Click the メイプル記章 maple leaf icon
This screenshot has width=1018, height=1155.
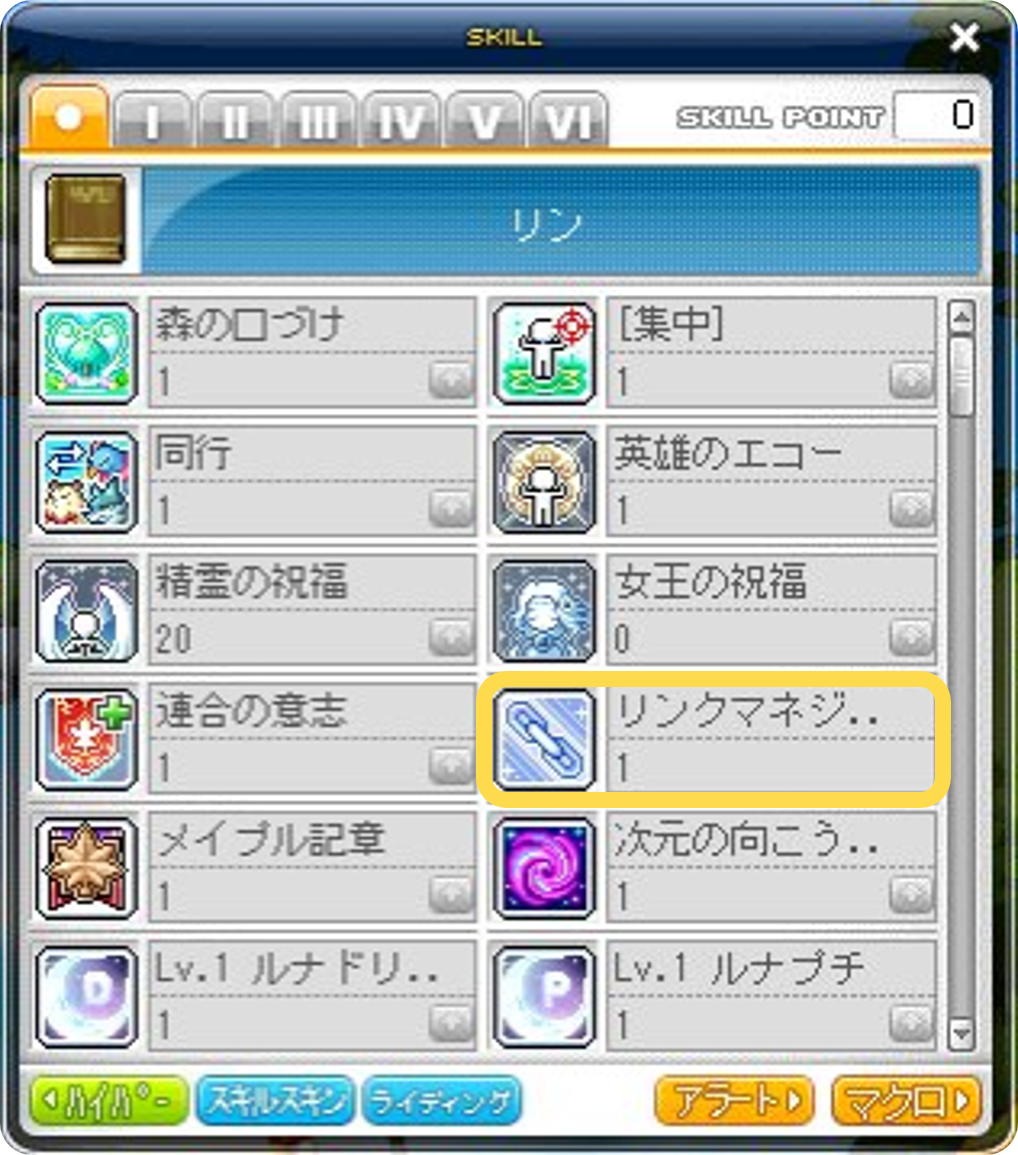click(87, 868)
